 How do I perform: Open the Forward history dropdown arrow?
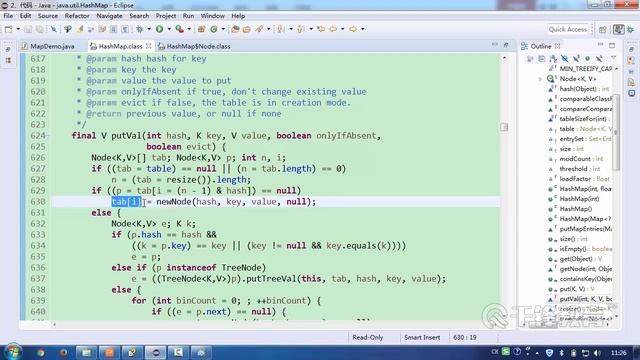tap(362, 29)
